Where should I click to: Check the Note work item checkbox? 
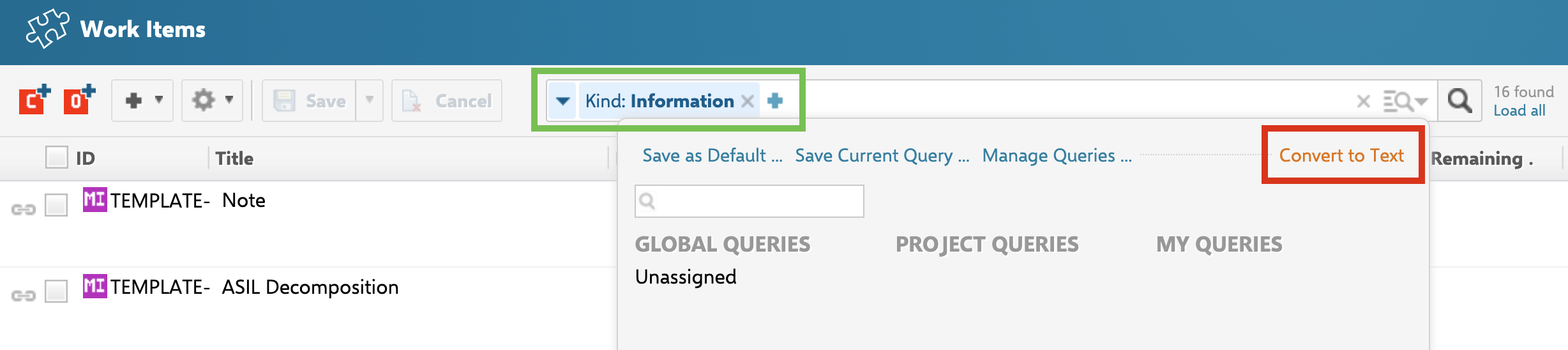coord(56,205)
